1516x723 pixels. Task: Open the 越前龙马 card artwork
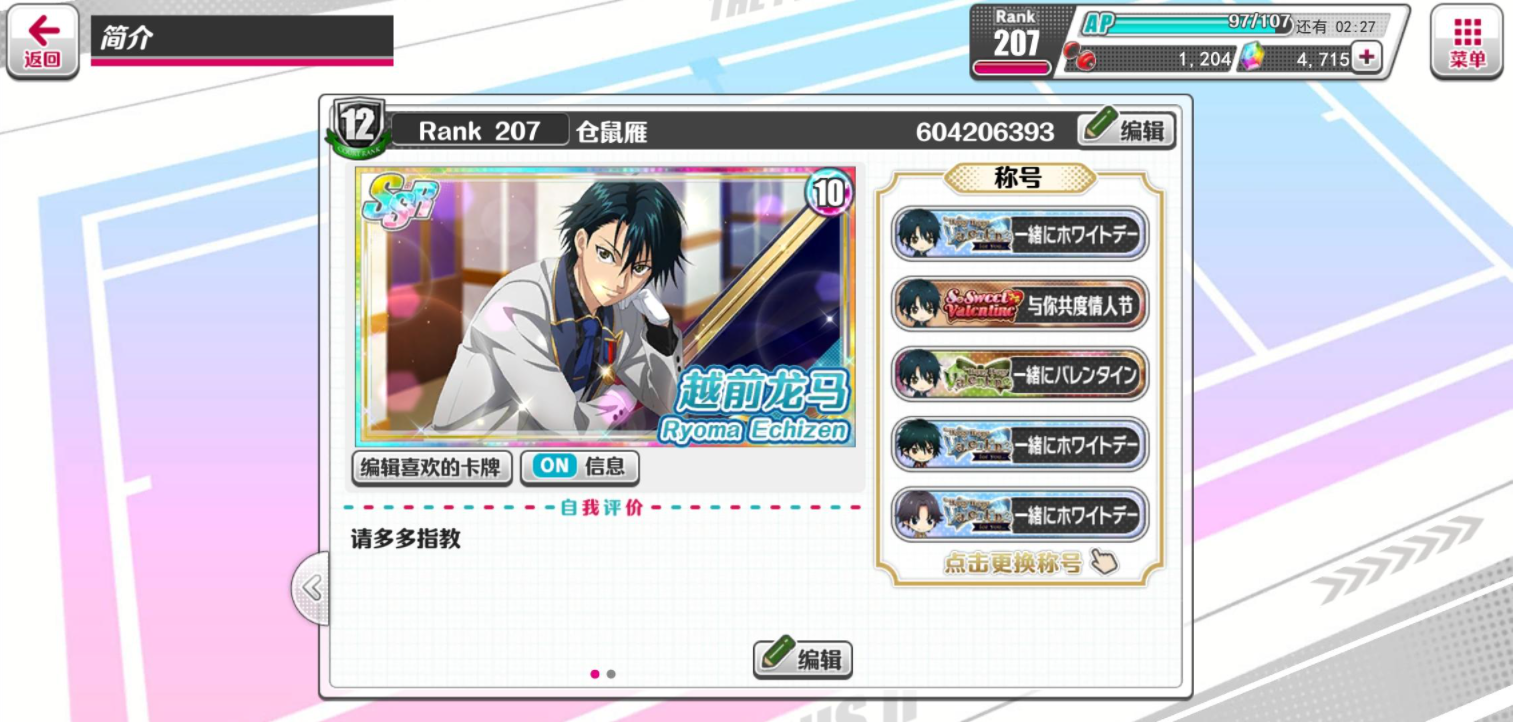pos(606,306)
